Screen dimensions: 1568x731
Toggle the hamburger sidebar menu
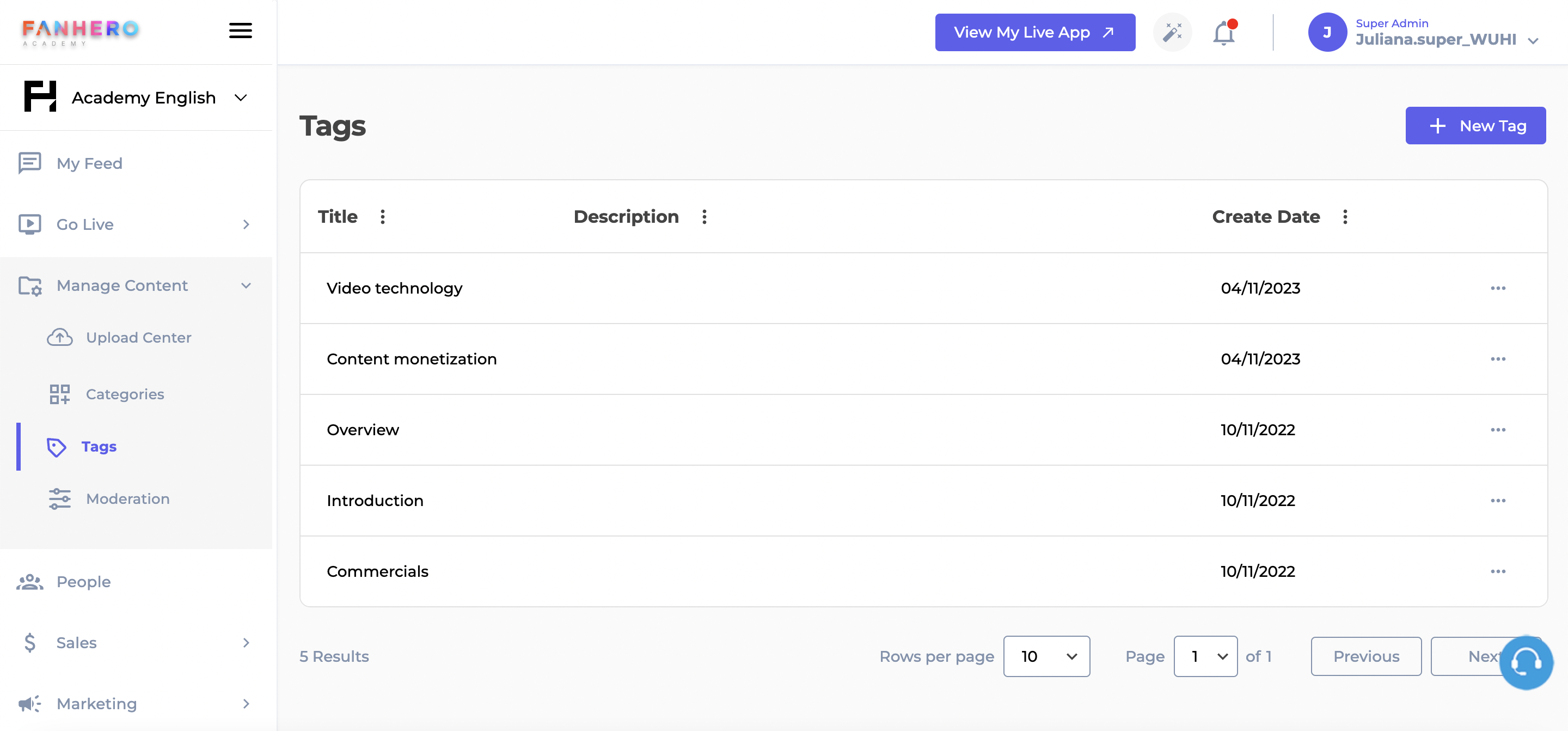241,31
